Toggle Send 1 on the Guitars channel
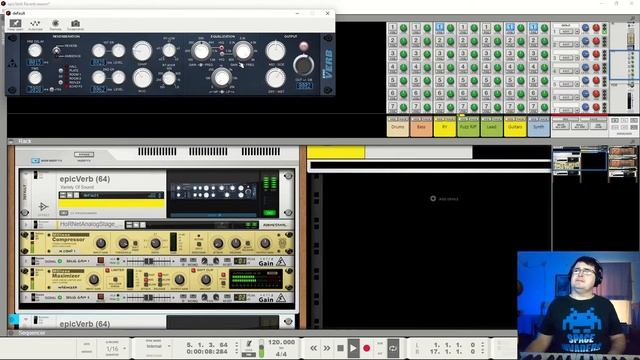 (x=510, y=28)
